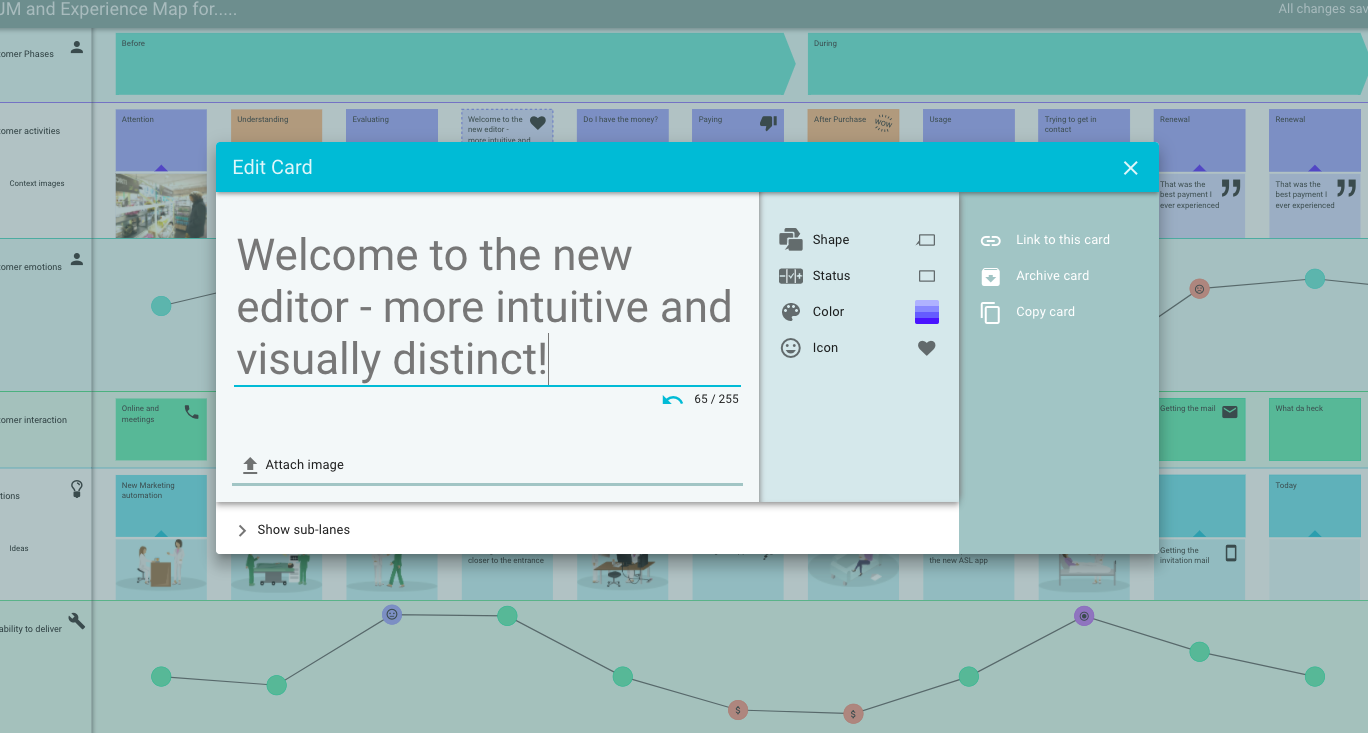Click the lightbulb lane icon

coord(77,489)
